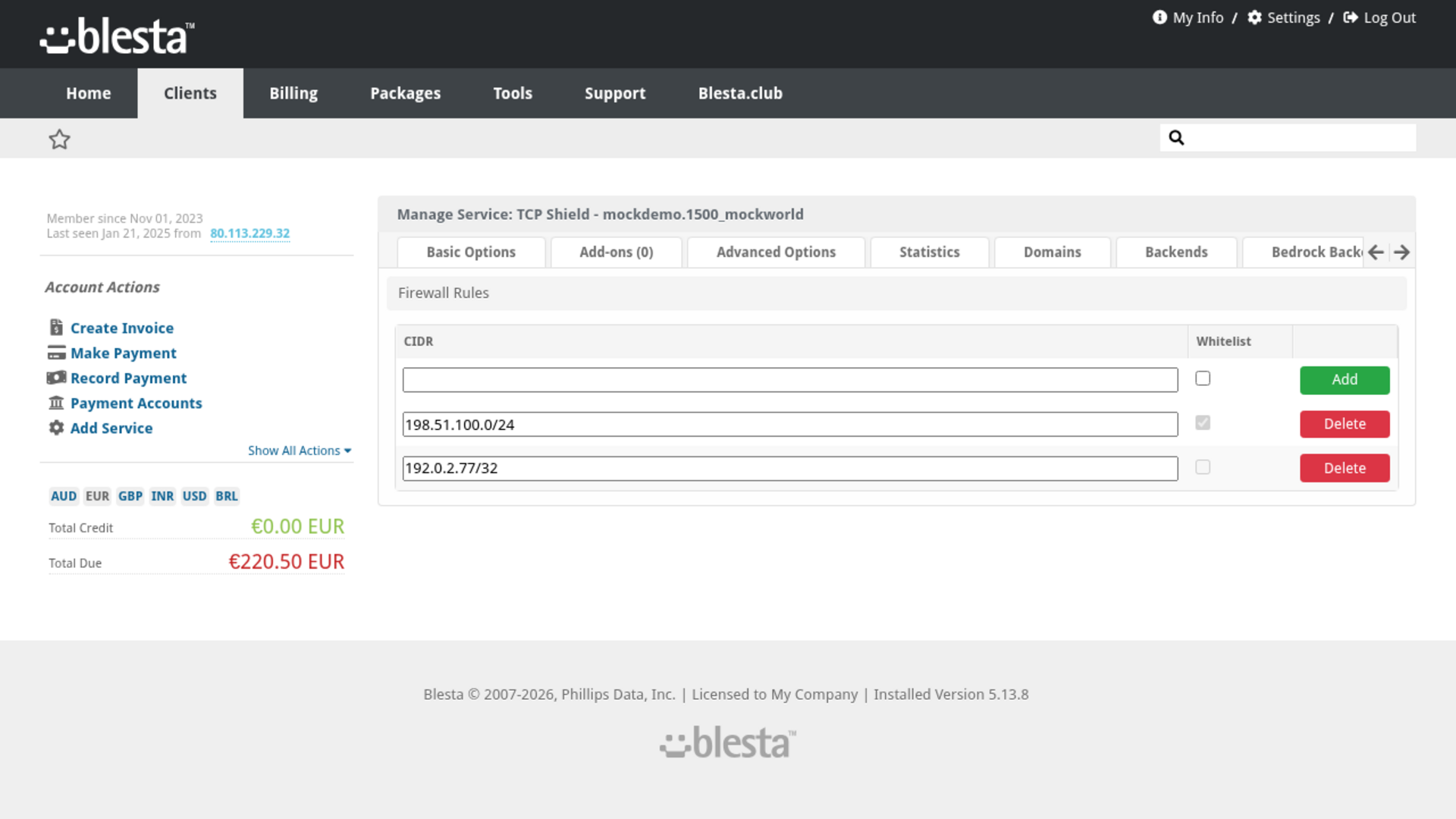This screenshot has width=1456, height=819.
Task: Switch to Basic Options tab
Action: (471, 253)
